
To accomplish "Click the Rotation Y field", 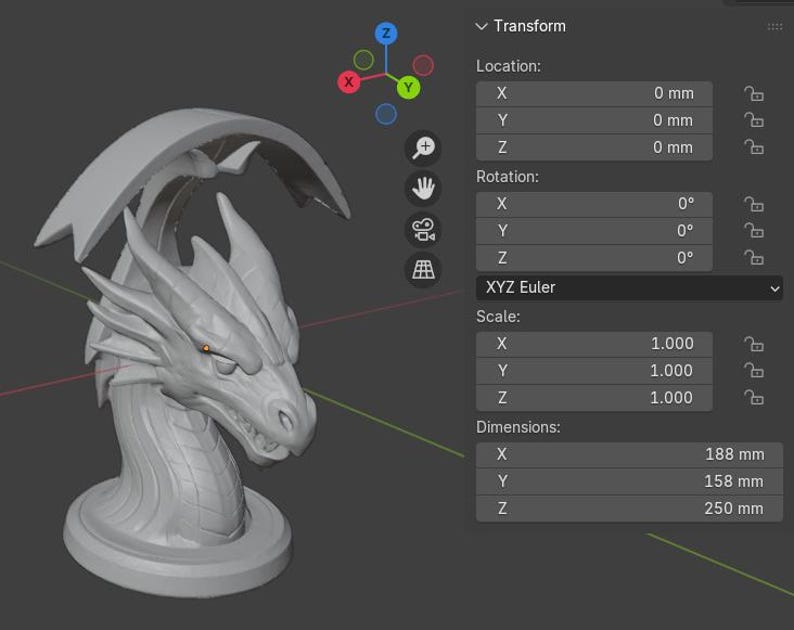I will (x=594, y=231).
